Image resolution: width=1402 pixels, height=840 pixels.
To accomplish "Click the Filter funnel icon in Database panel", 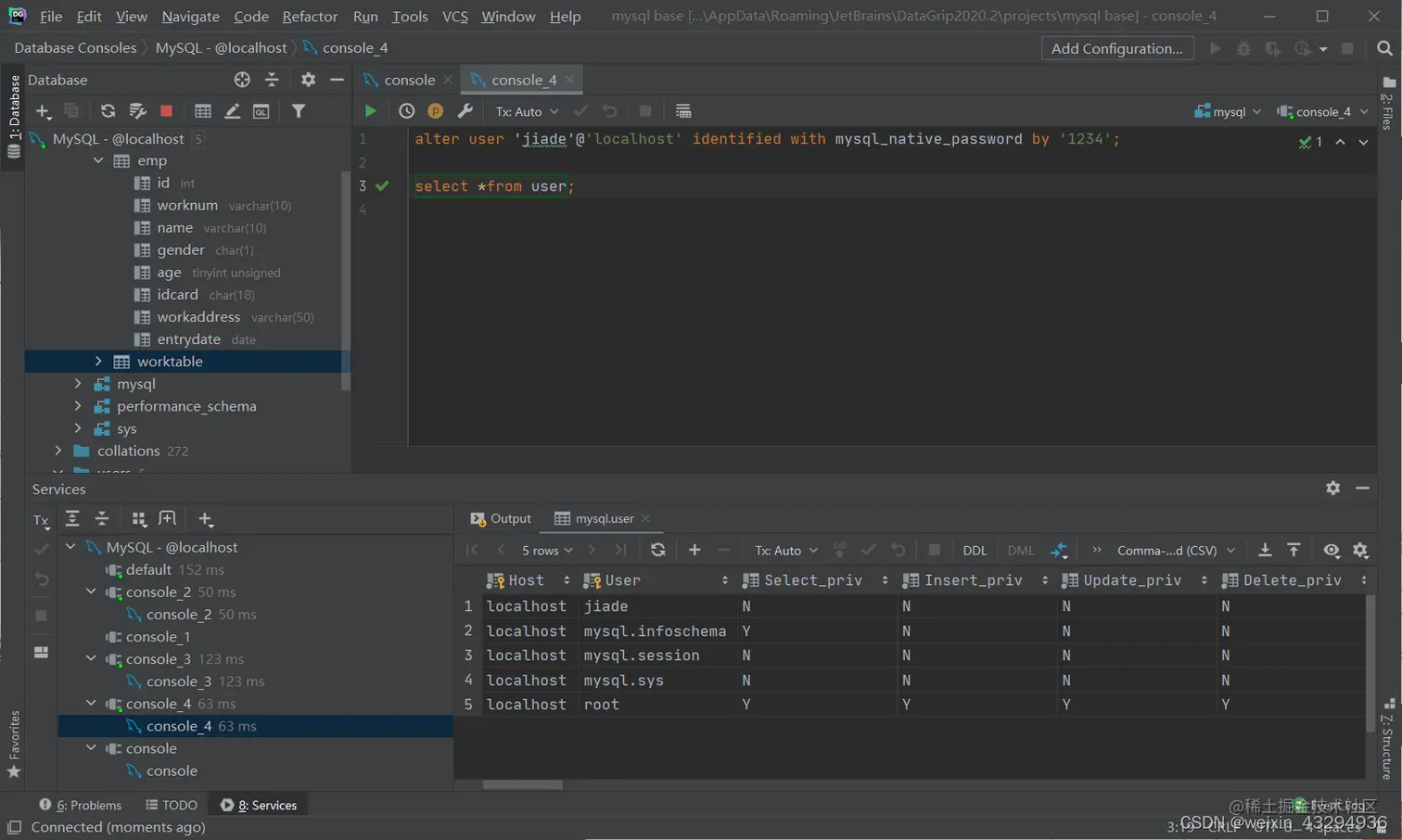I will pos(299,111).
